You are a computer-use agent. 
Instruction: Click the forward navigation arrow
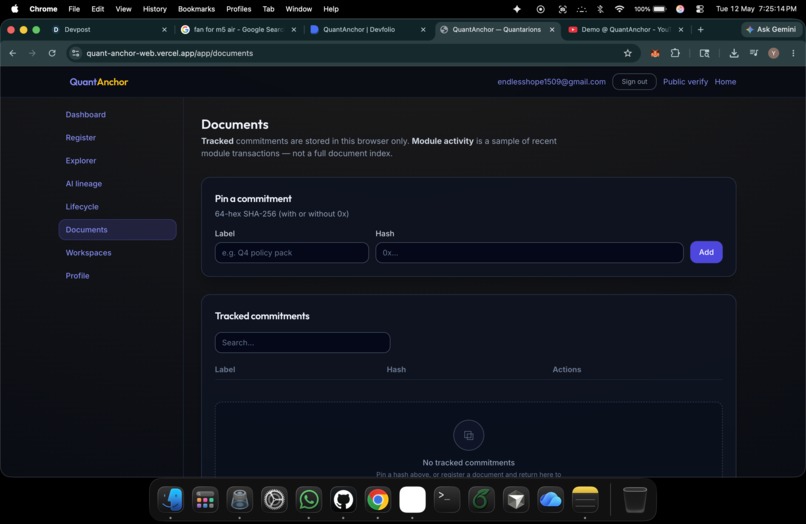(x=32, y=53)
